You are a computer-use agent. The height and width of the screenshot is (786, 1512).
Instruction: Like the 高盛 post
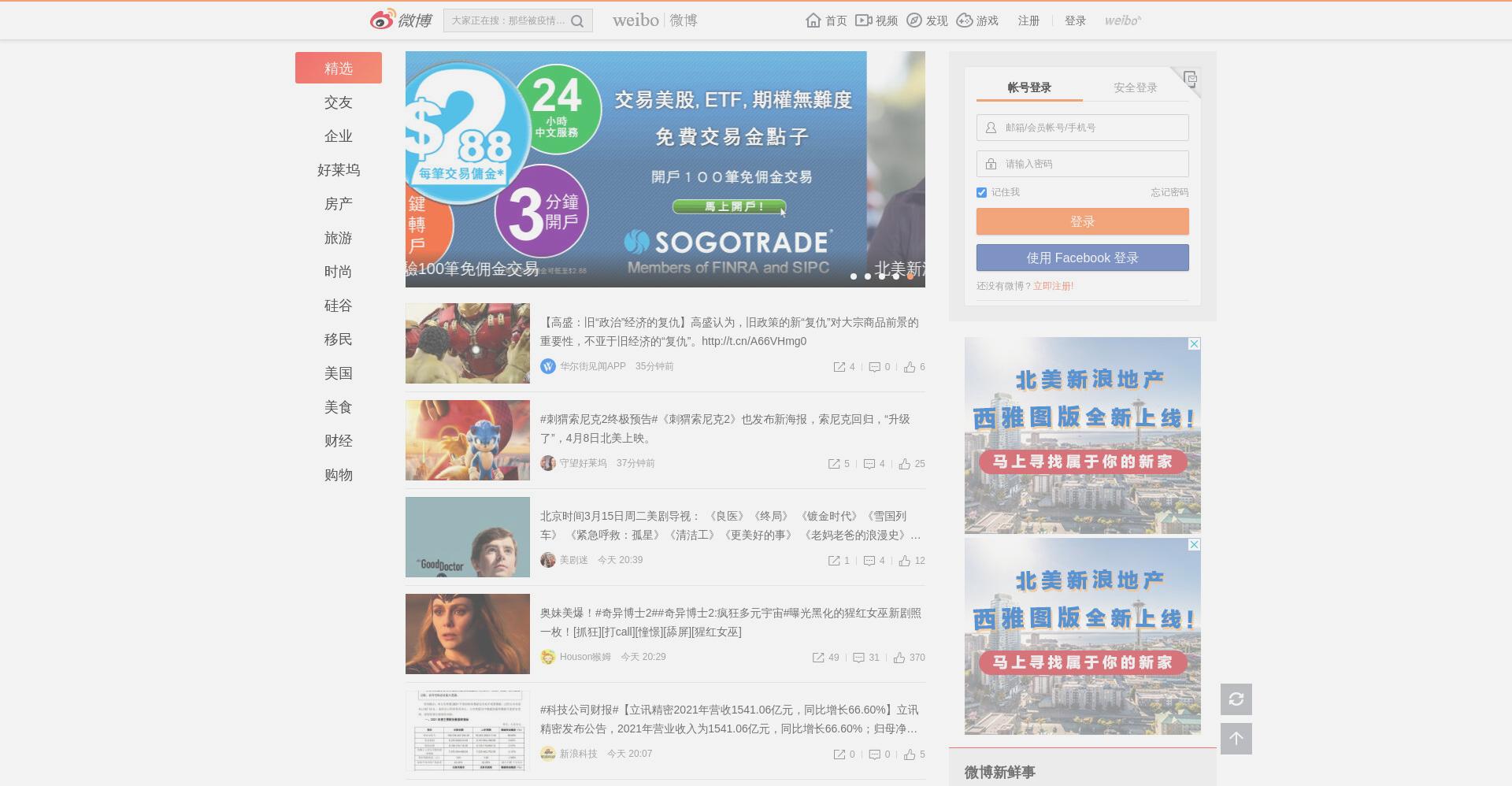point(910,367)
